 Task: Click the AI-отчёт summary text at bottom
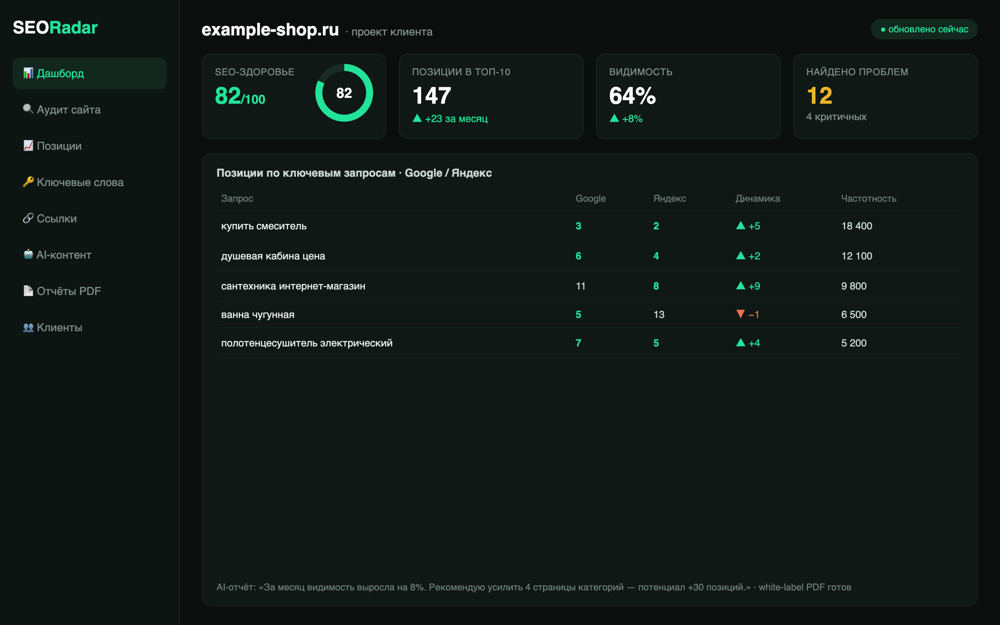(x=534, y=587)
